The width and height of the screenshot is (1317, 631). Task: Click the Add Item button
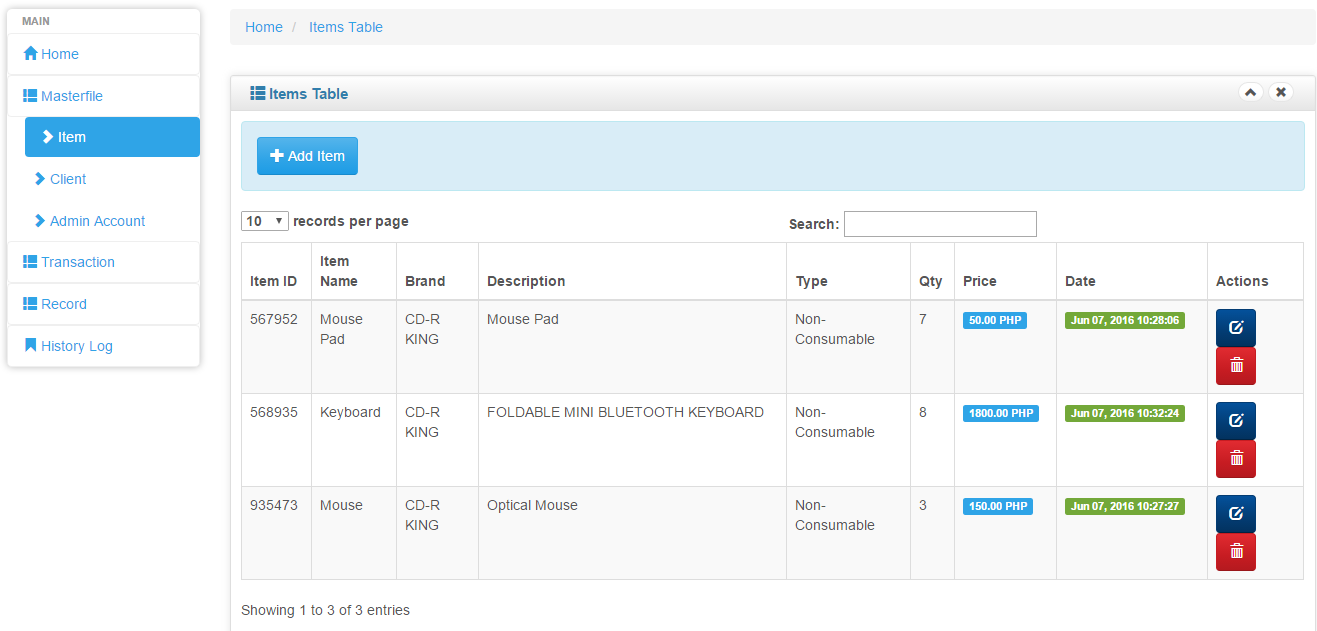[x=307, y=156]
